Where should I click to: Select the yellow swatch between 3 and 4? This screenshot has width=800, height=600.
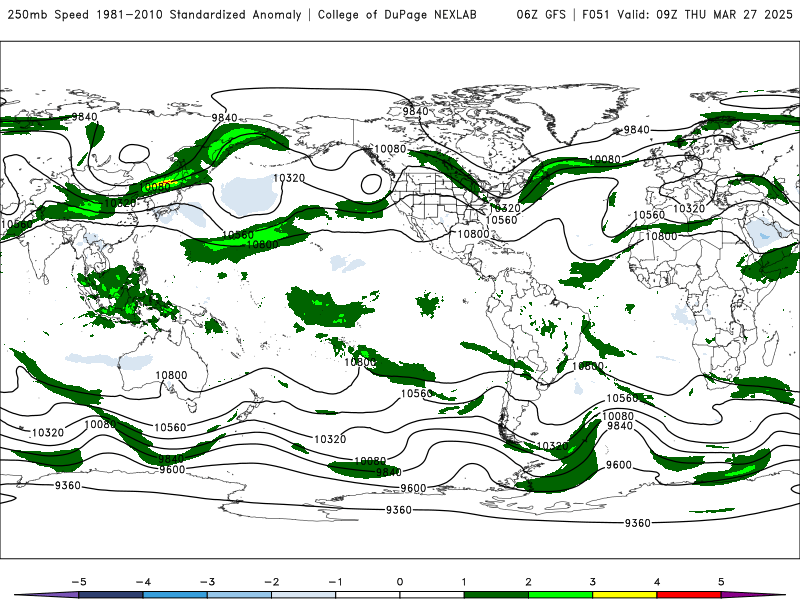tap(624, 595)
